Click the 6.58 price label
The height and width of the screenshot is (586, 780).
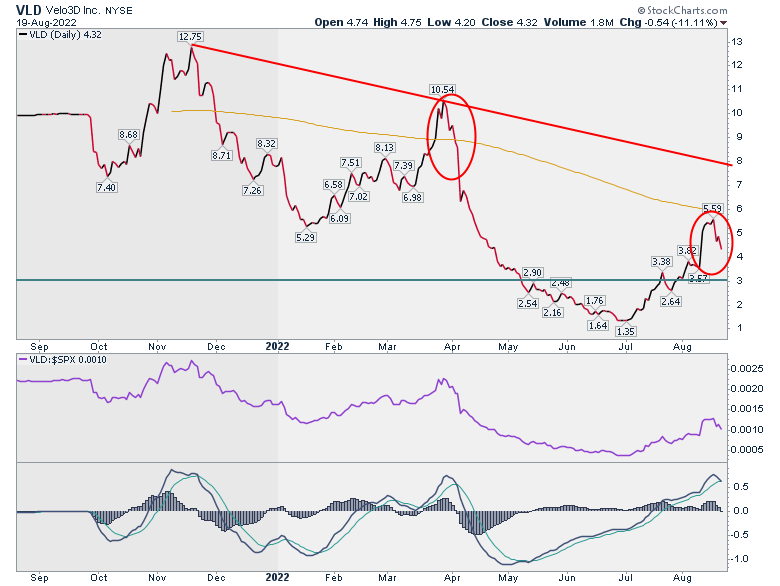[333, 185]
